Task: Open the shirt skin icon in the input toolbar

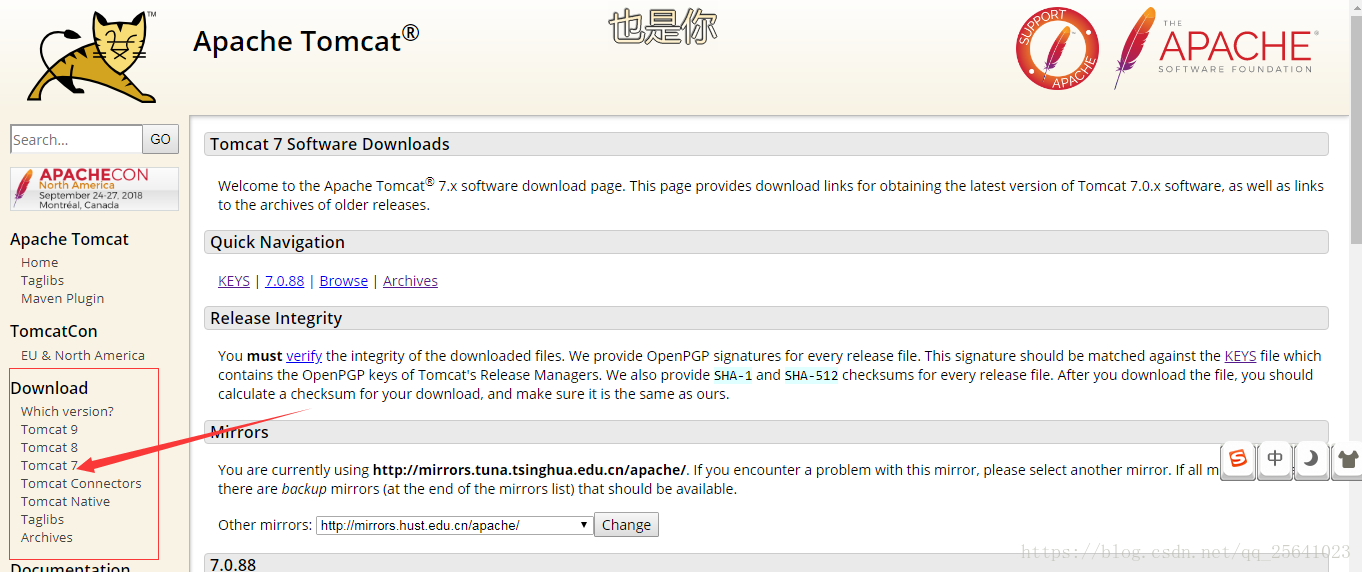Action: point(1348,459)
